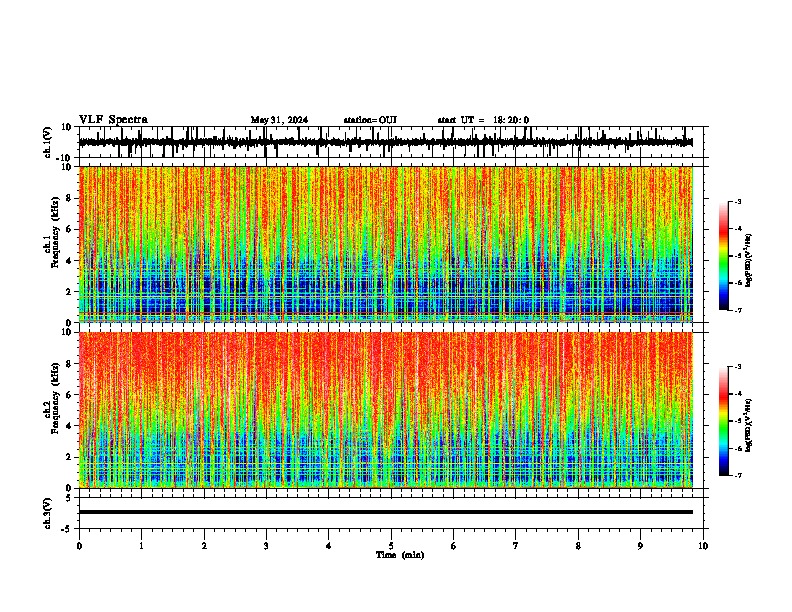Click the ch.2 color bar log(PSD) label
The width and height of the screenshot is (792, 612).
(748, 425)
